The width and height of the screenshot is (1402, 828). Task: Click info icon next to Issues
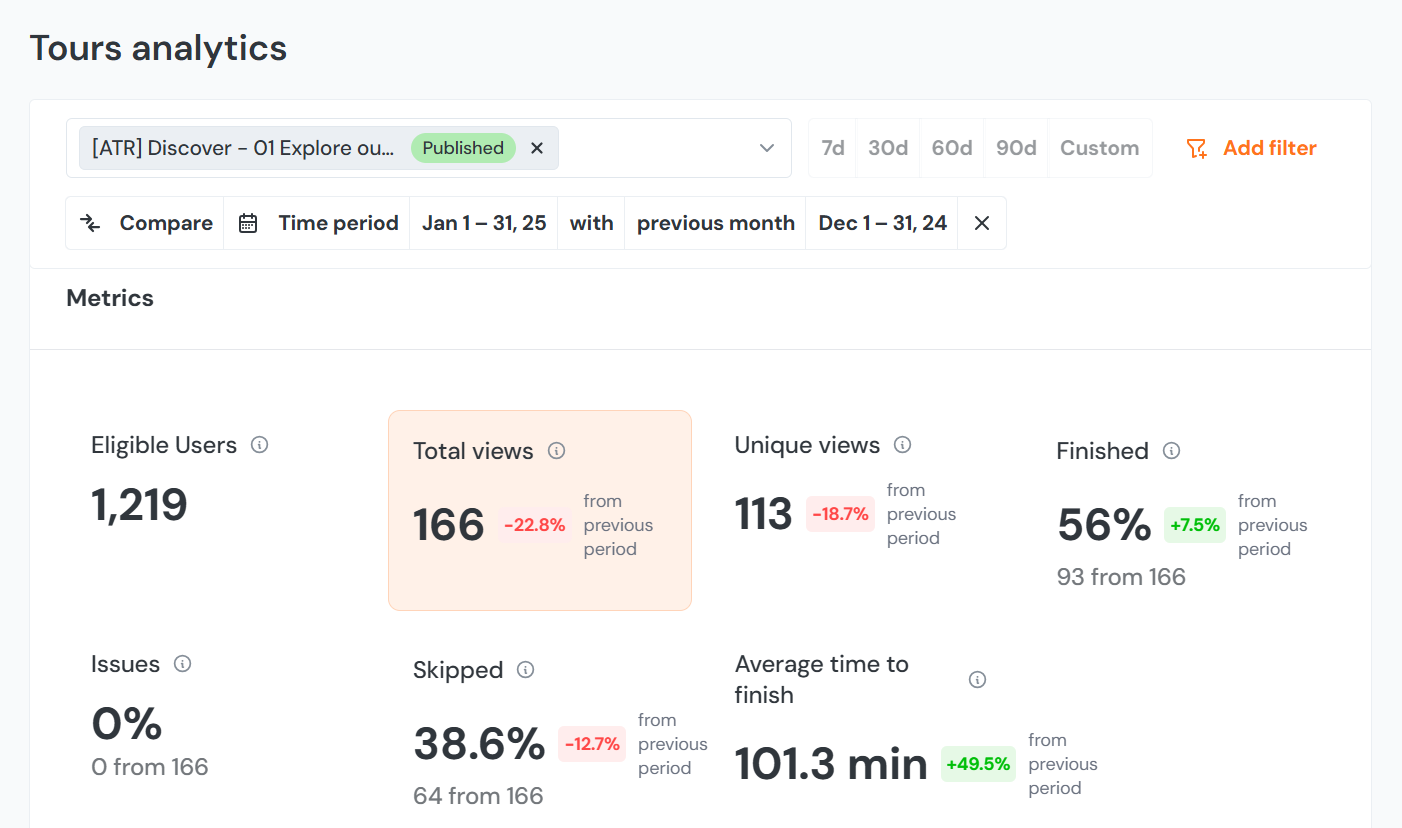click(182, 664)
